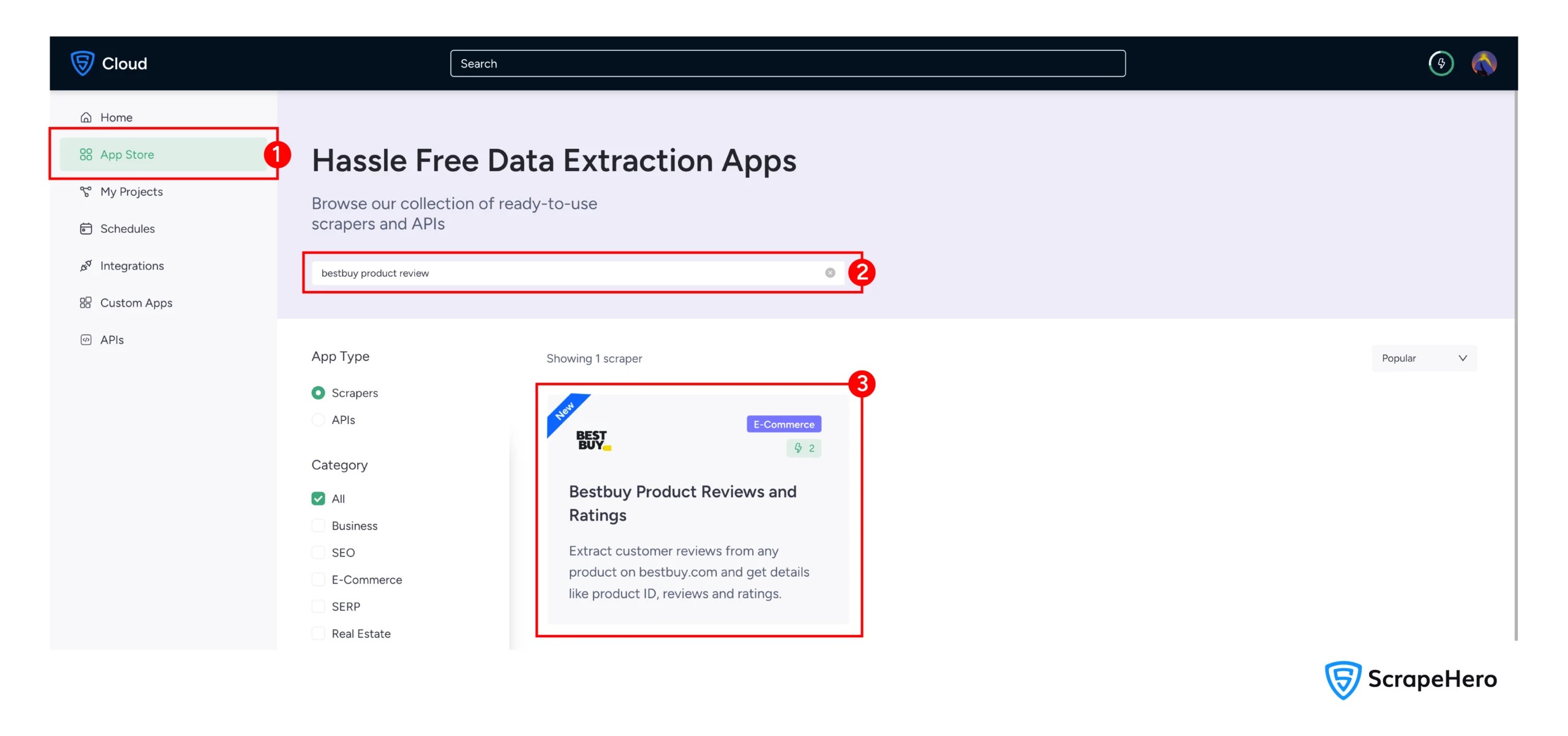Open the user profile avatar

(x=1483, y=63)
